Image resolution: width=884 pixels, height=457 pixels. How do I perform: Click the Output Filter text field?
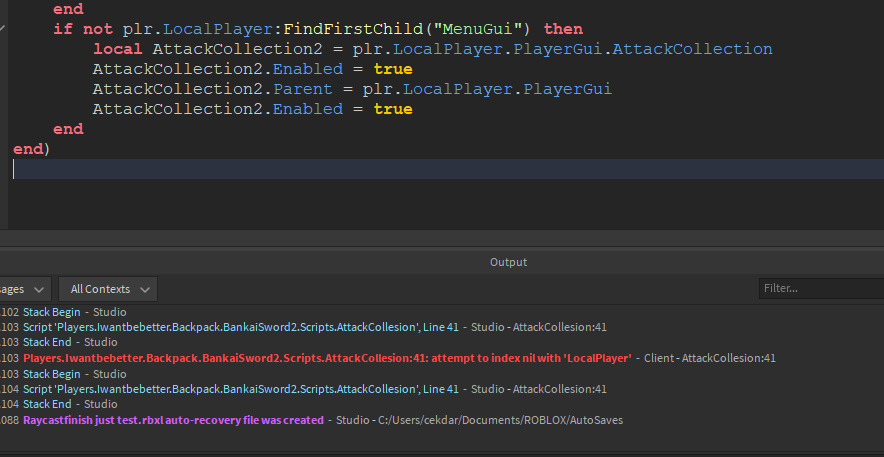click(x=820, y=289)
